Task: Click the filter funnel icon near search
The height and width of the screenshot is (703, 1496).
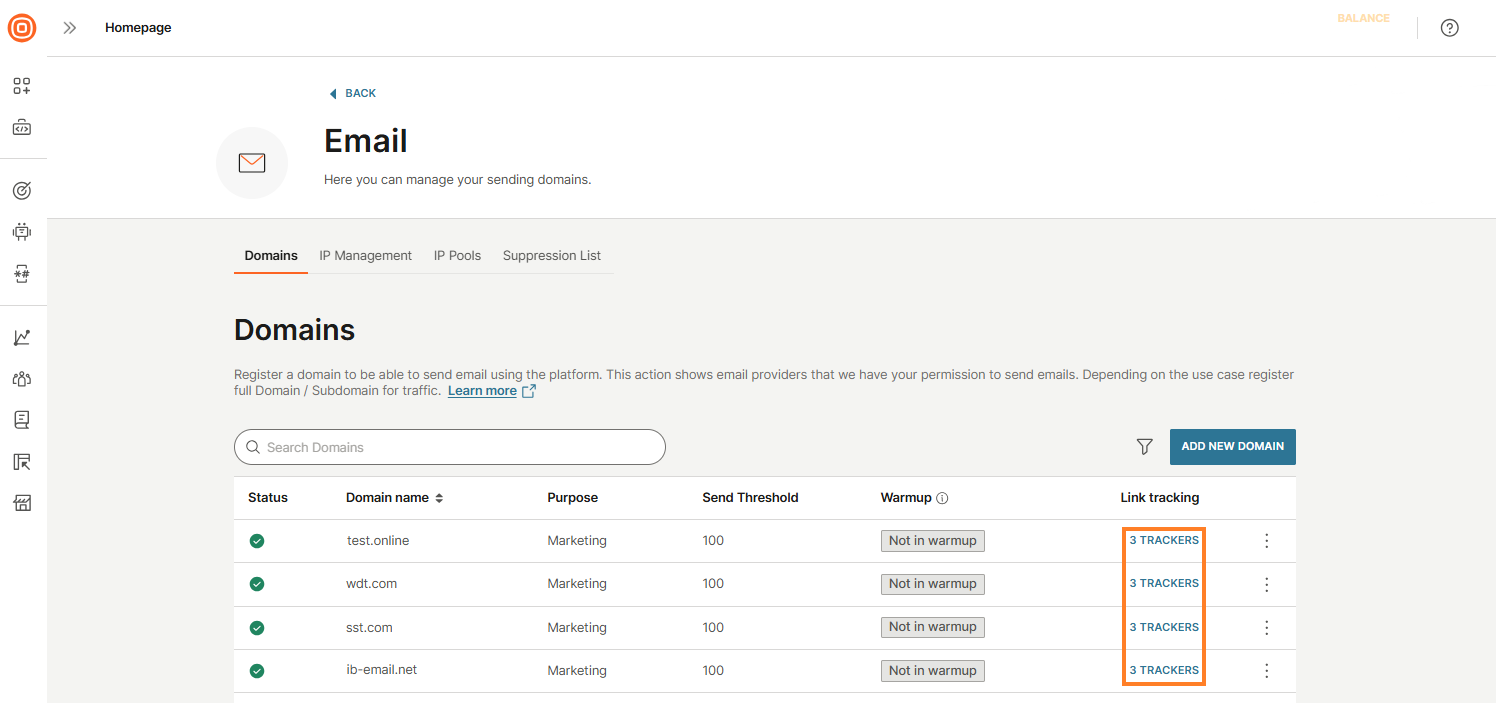Action: click(x=1144, y=447)
